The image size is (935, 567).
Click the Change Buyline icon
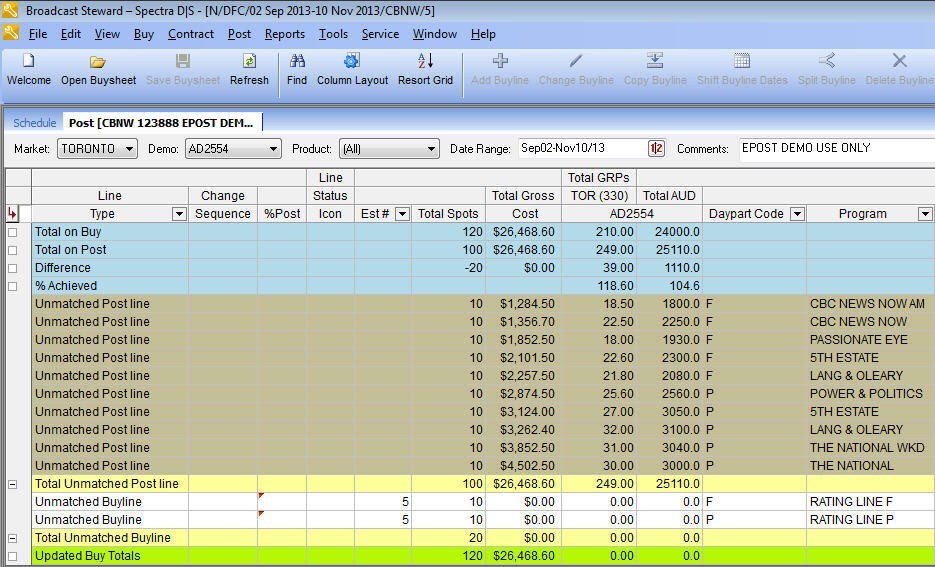click(576, 61)
